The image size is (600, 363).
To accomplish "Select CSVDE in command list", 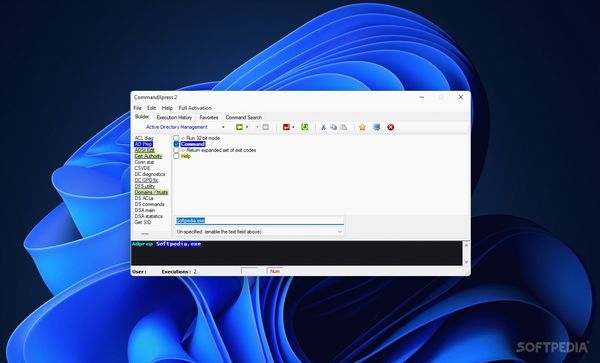I will coord(142,168).
